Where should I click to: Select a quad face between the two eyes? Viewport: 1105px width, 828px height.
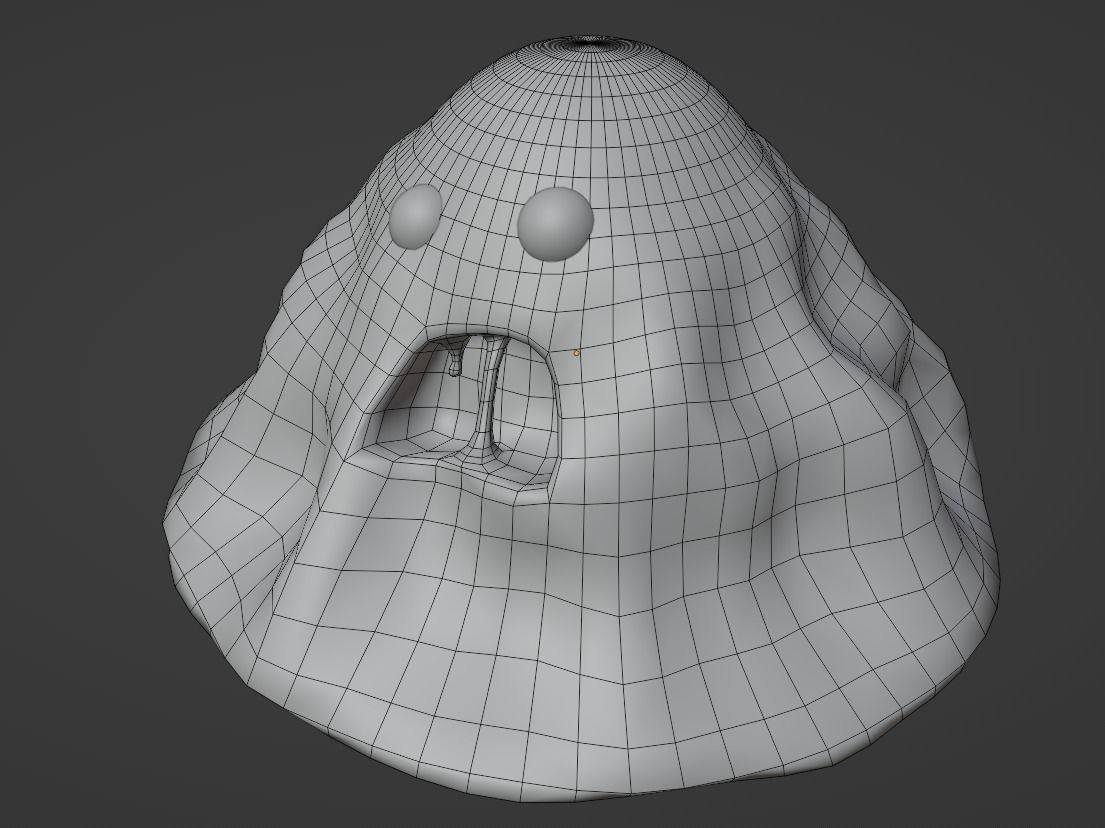click(480, 220)
